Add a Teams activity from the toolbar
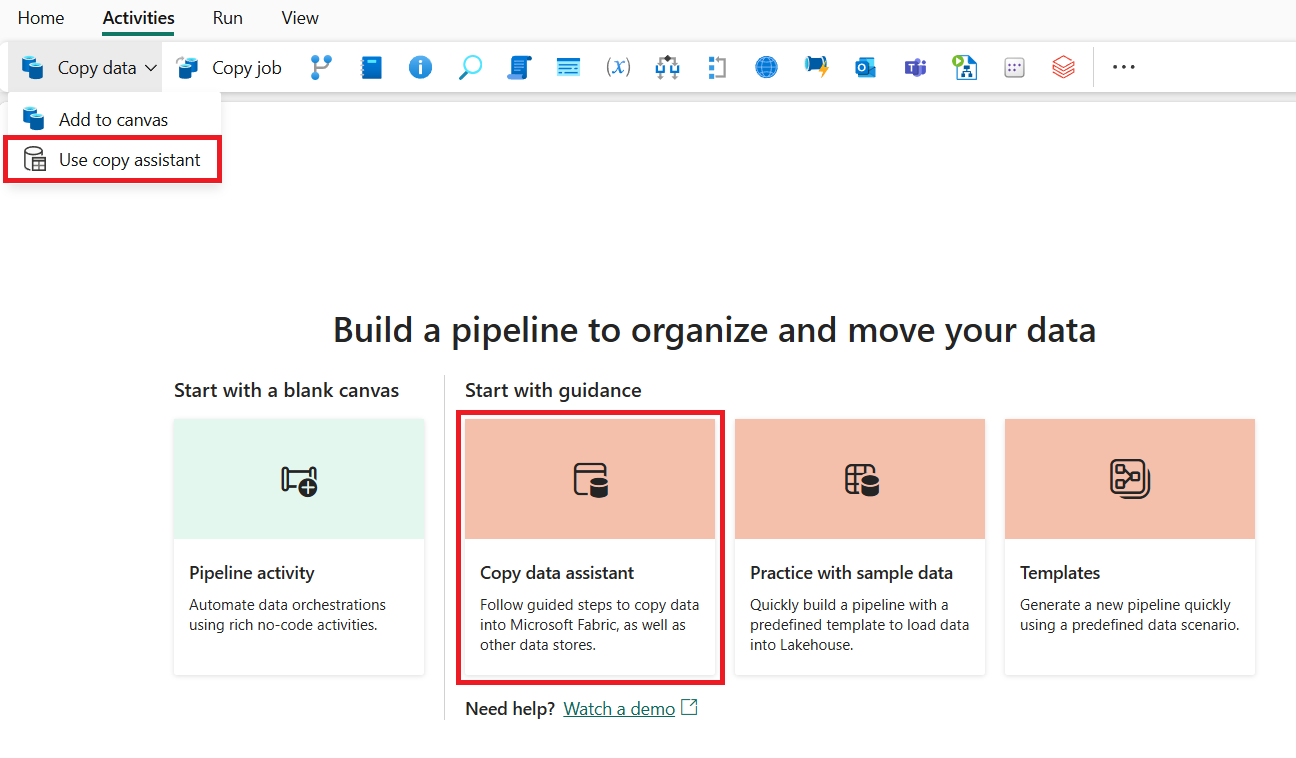Image resolution: width=1296 pixels, height=758 pixels. click(x=915, y=68)
